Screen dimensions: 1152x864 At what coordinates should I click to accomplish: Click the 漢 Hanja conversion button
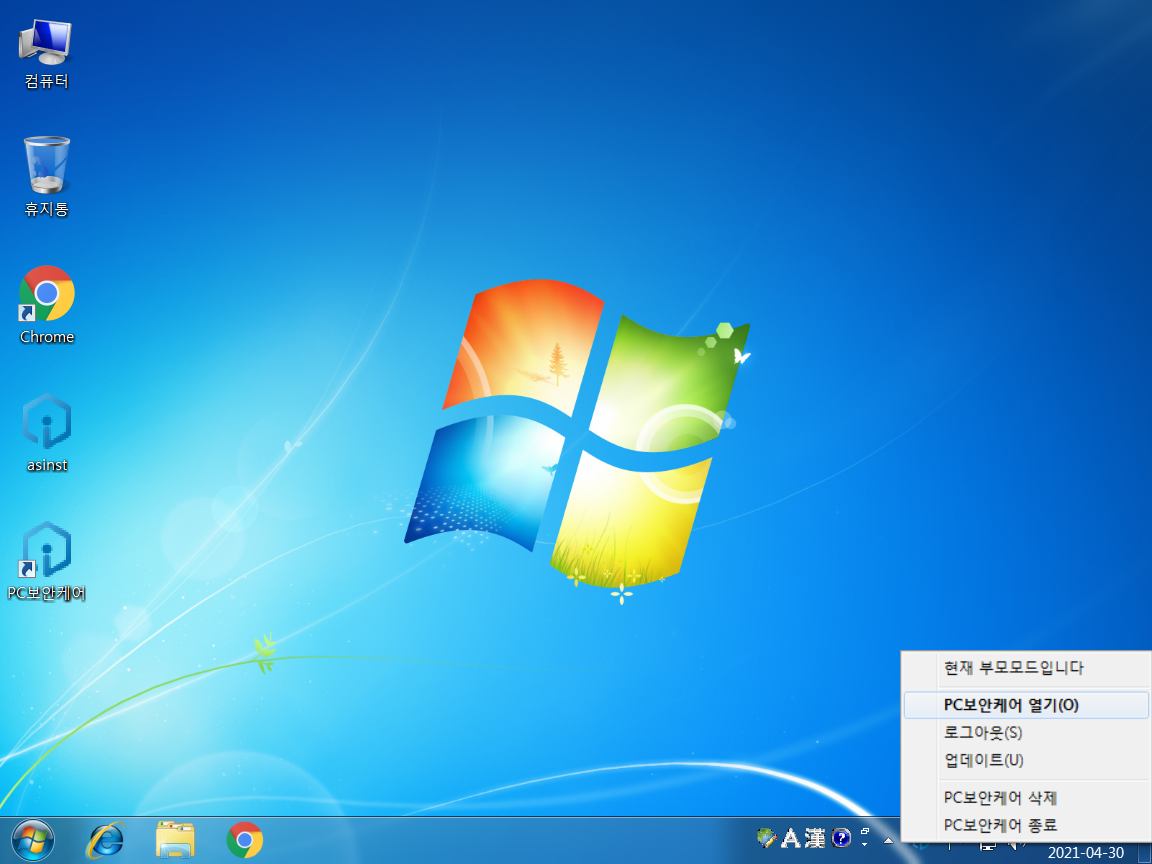pyautogui.click(x=815, y=838)
